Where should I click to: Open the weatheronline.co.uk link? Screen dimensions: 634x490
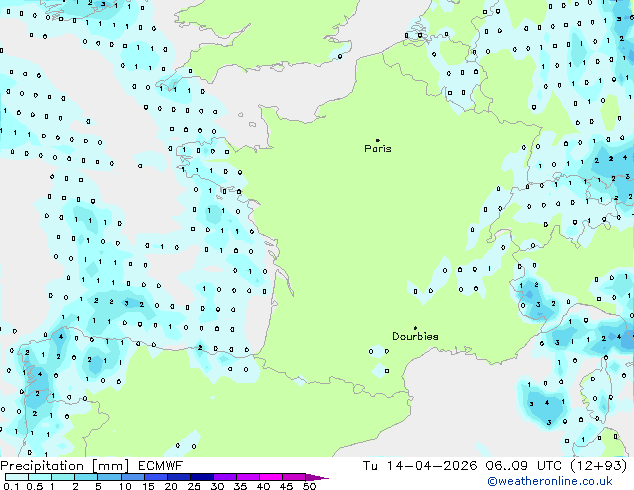coord(550,481)
